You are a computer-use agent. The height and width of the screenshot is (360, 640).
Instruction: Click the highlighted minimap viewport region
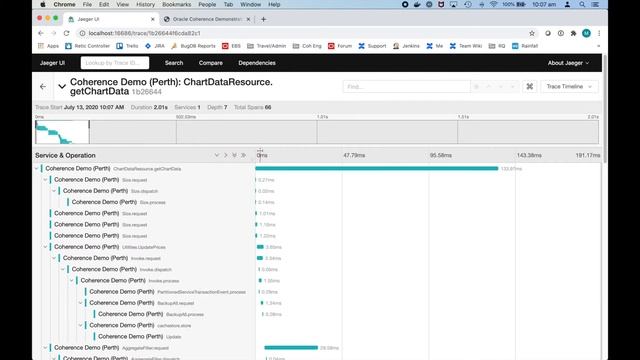click(62, 132)
